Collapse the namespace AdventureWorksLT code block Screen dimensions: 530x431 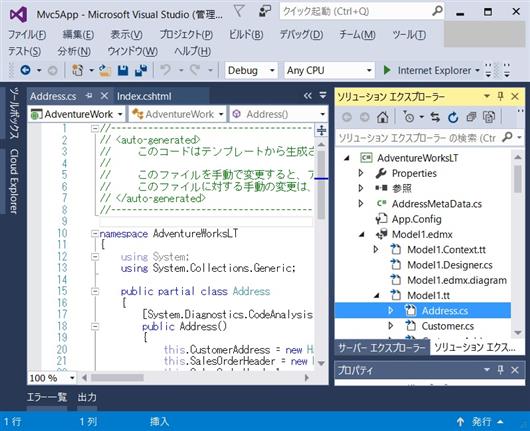95,234
